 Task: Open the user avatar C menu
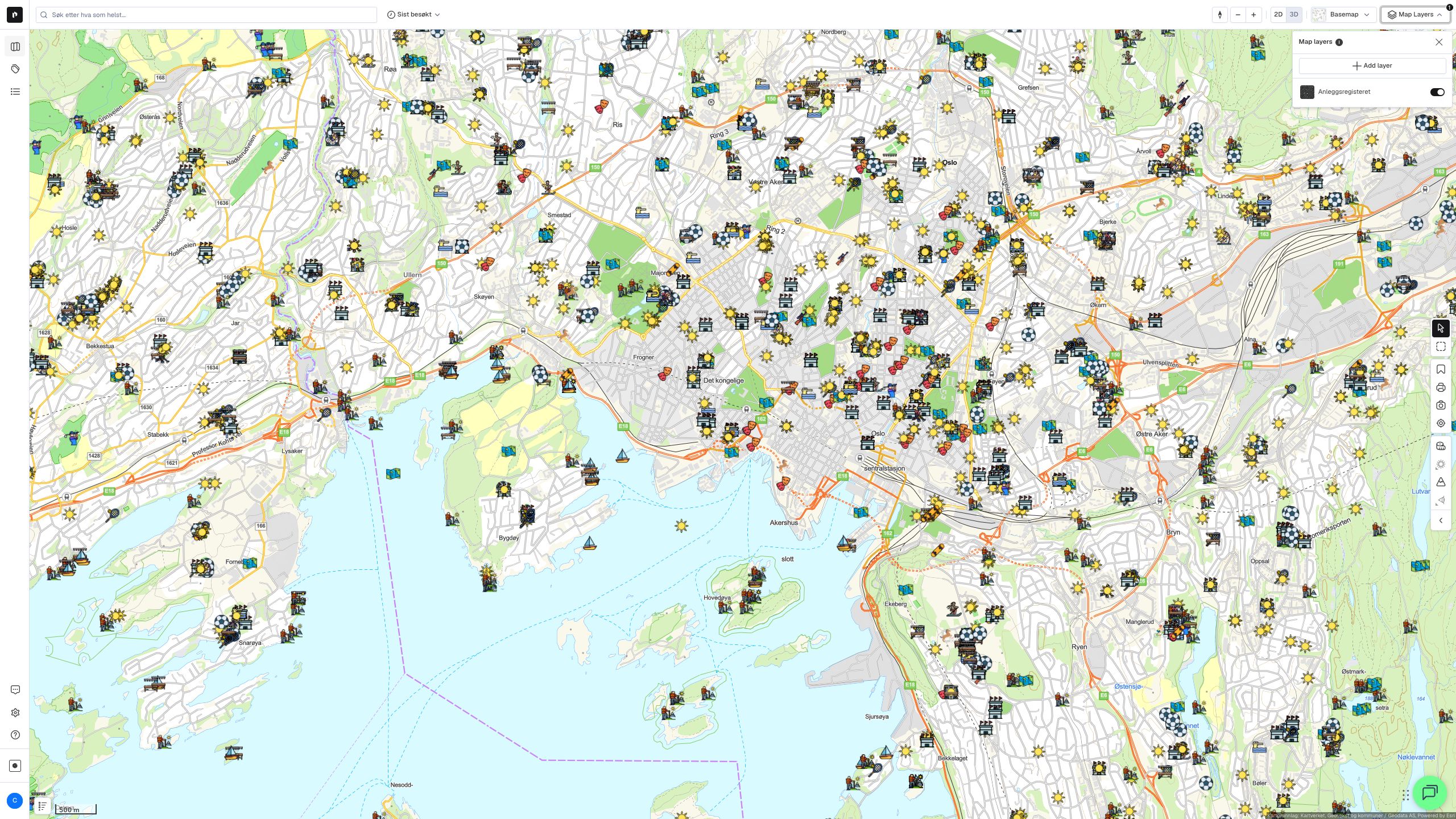(15, 801)
